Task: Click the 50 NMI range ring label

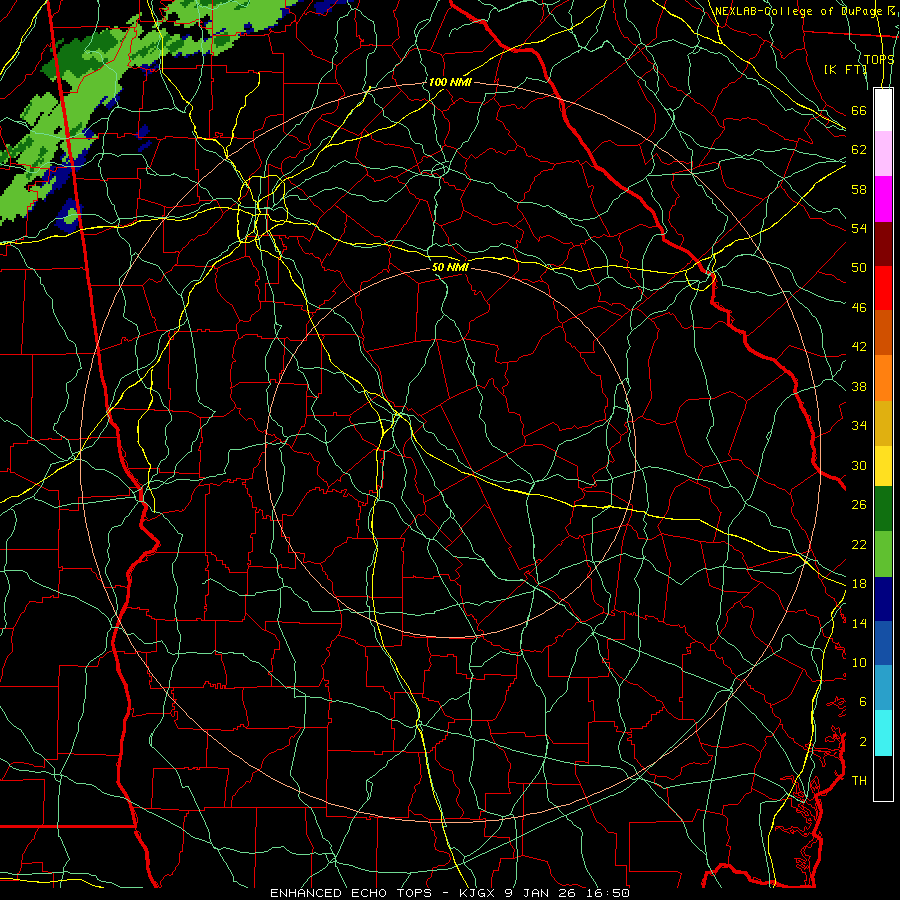Action: tap(450, 267)
